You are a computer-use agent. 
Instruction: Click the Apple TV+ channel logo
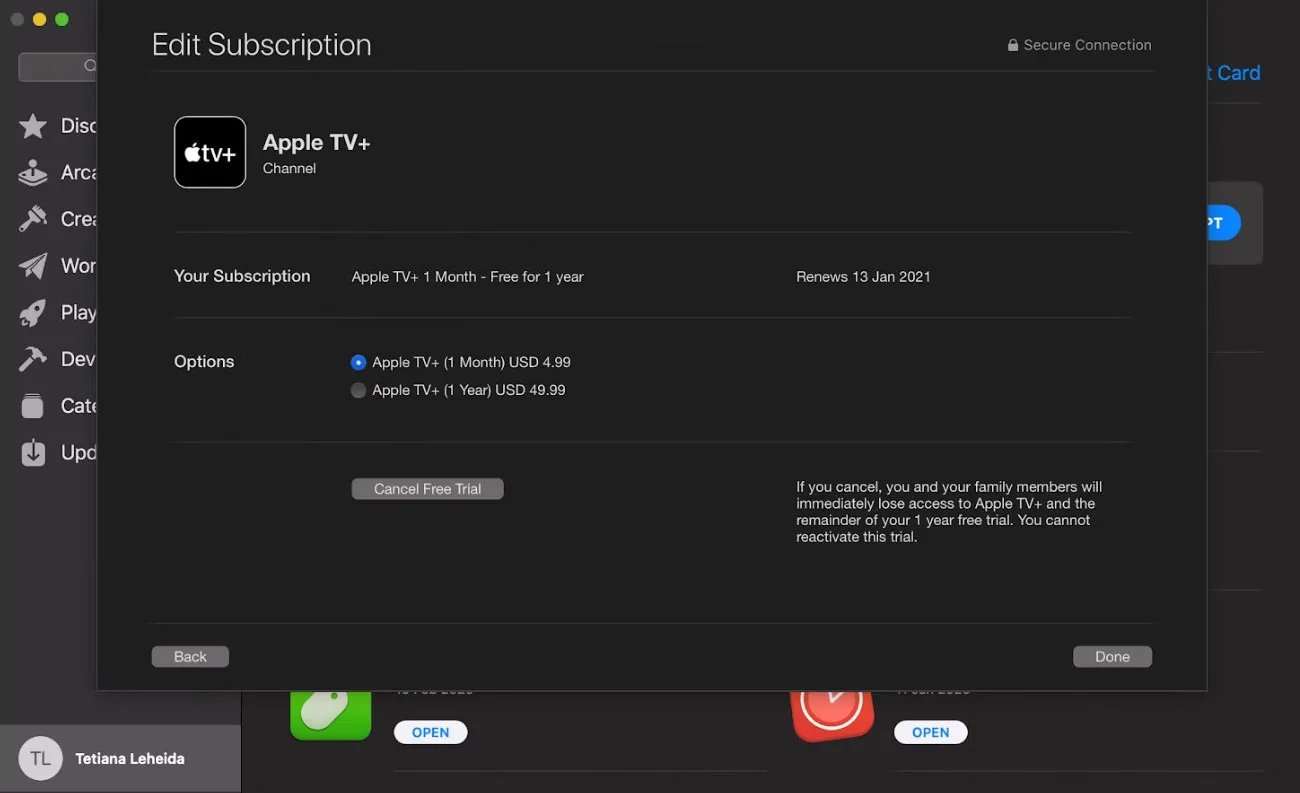210,152
